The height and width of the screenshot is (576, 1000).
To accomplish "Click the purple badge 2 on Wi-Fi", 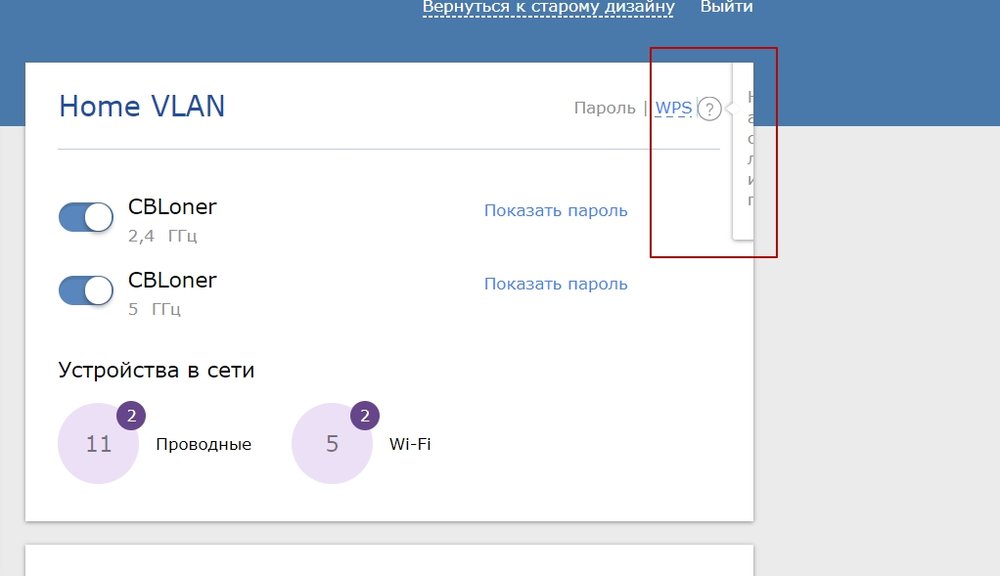I will point(365,416).
